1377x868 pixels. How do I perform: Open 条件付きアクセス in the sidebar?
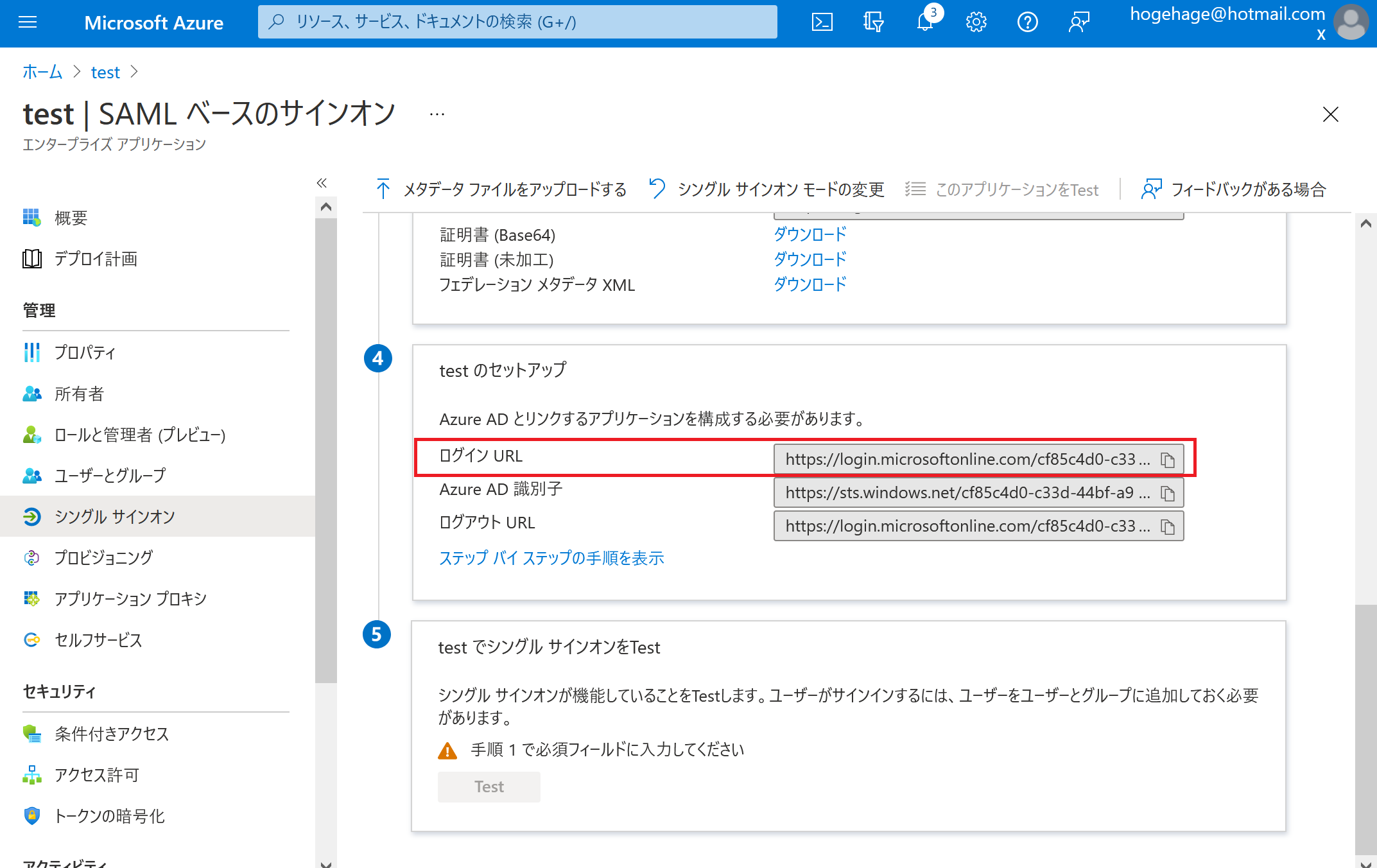point(157,734)
